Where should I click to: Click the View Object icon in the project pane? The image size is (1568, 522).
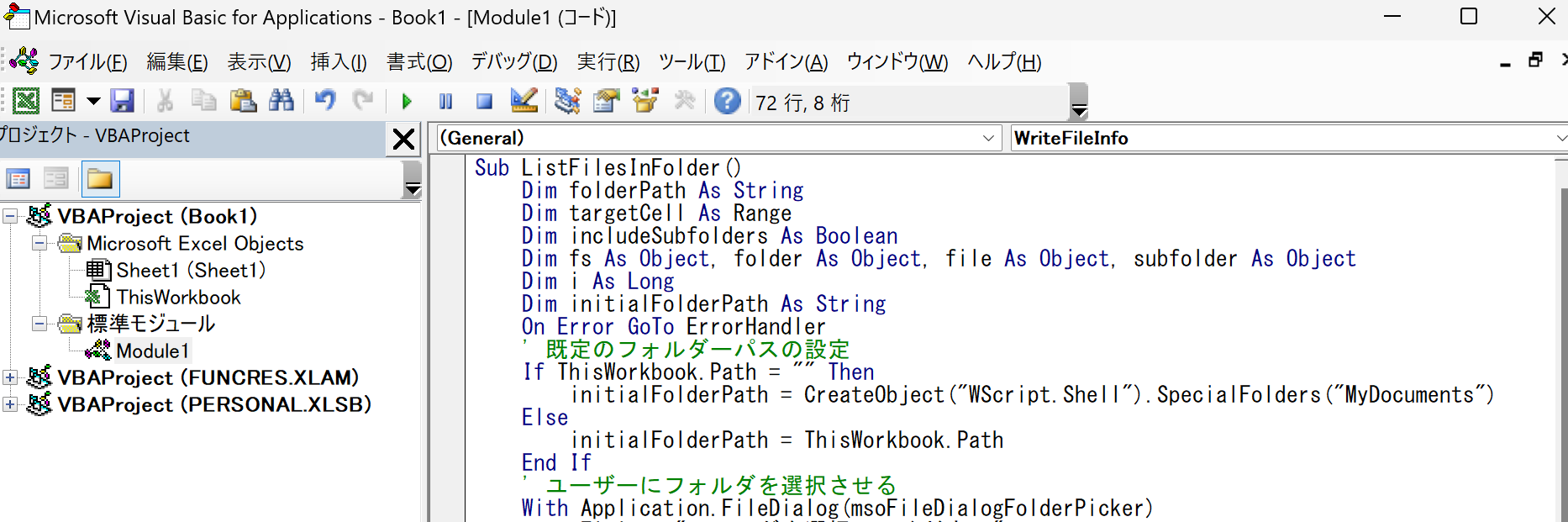[x=56, y=179]
